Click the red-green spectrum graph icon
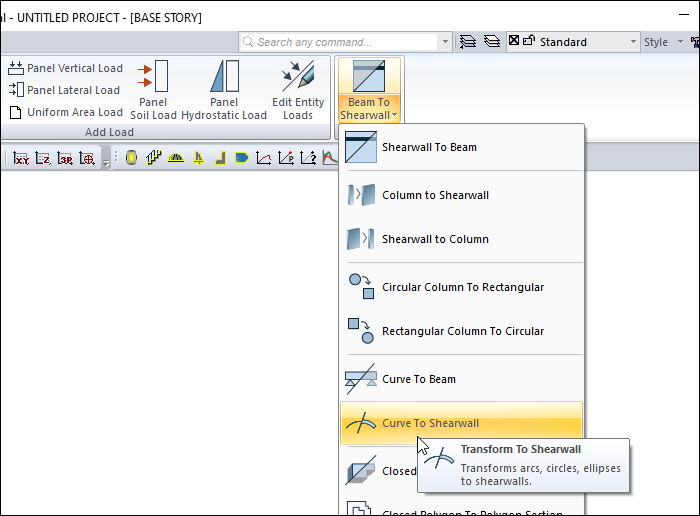This screenshot has height=516, width=700. [330, 158]
